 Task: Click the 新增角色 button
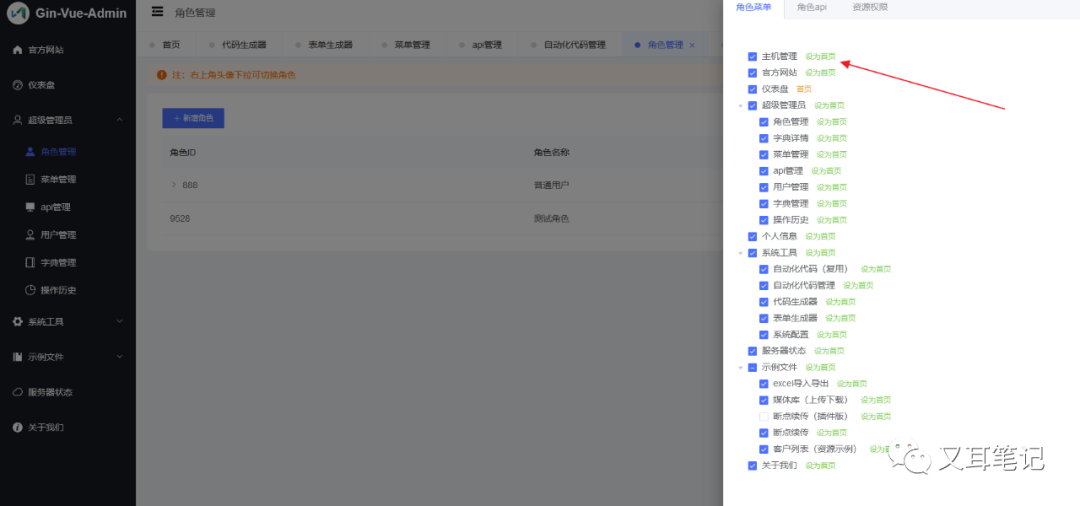pos(193,118)
